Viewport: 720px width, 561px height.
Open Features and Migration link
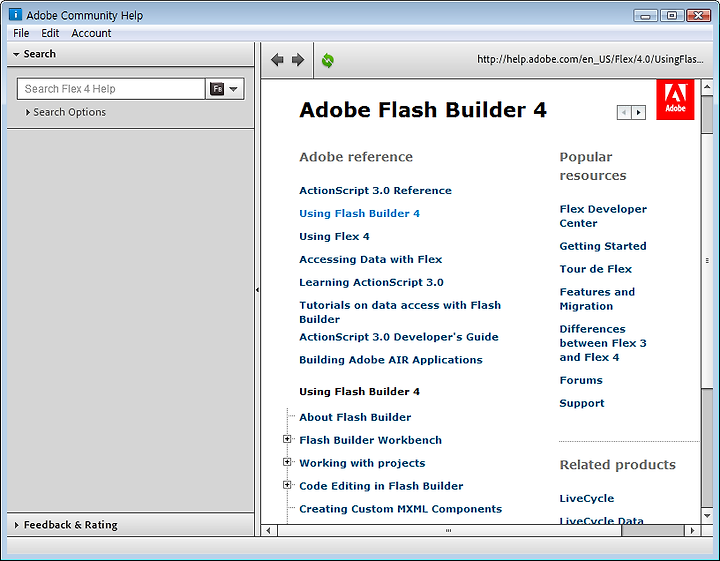(597, 299)
